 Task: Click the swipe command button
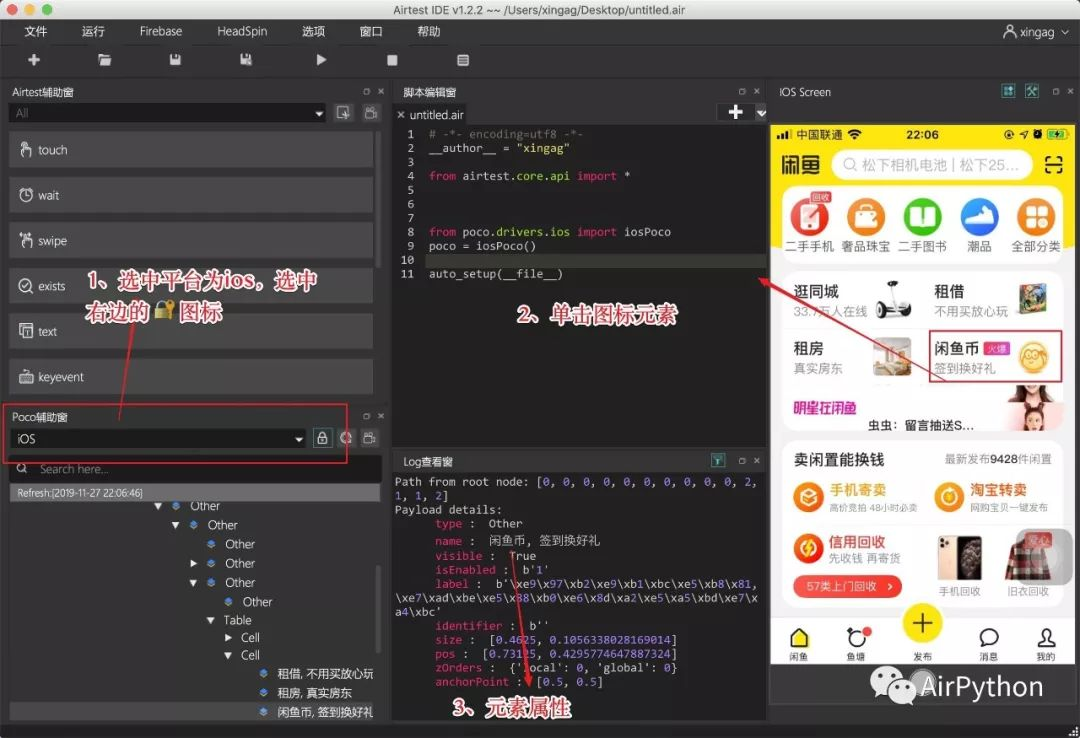[191, 240]
